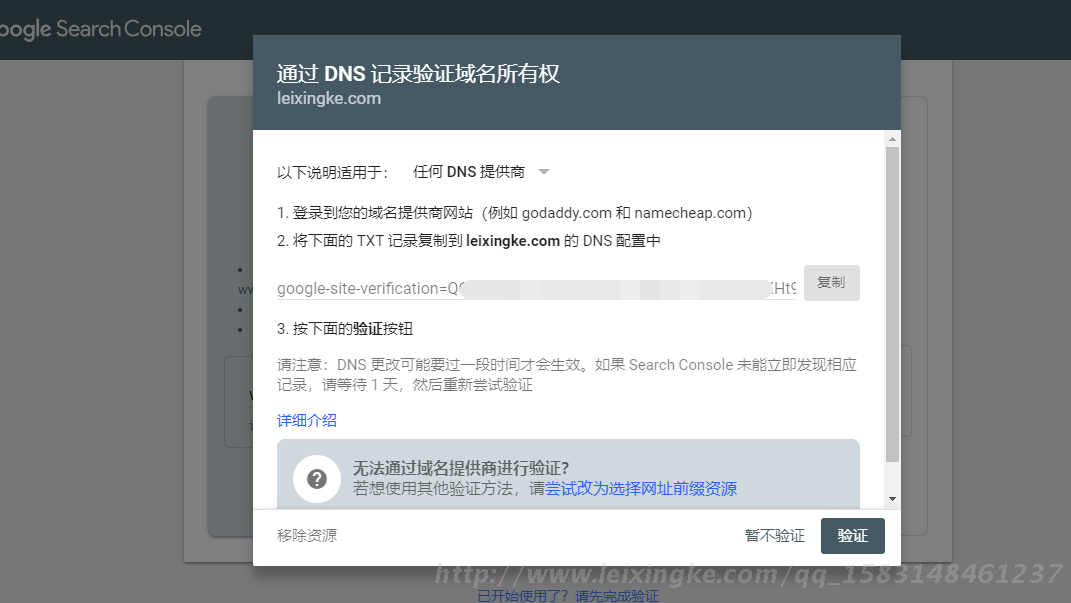Follow link 尝试改为选择网址前缀资源
This screenshot has height=603, width=1071.
(x=641, y=489)
